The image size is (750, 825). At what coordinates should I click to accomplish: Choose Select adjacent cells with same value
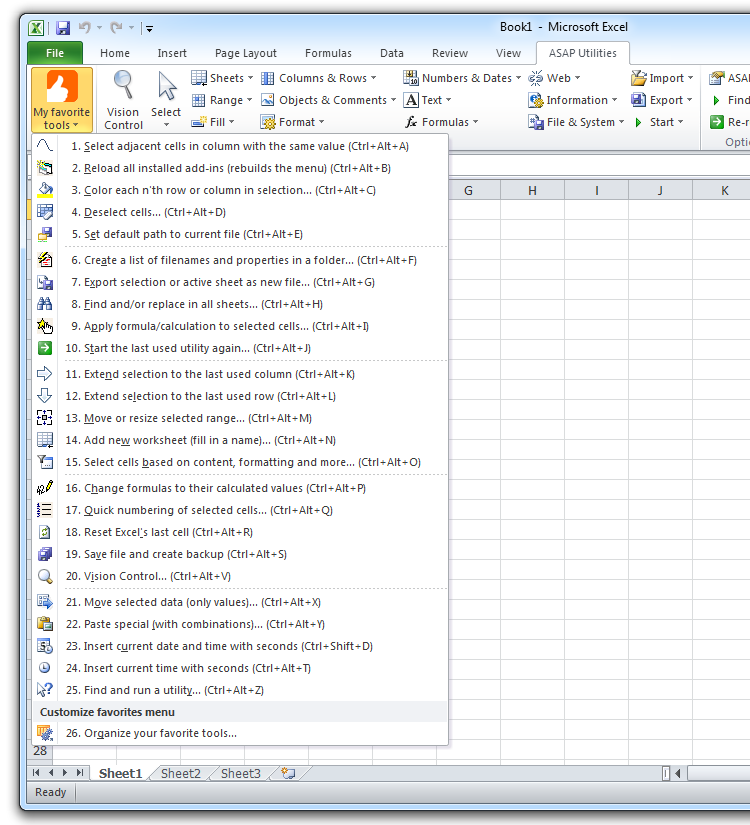pyautogui.click(x=241, y=146)
